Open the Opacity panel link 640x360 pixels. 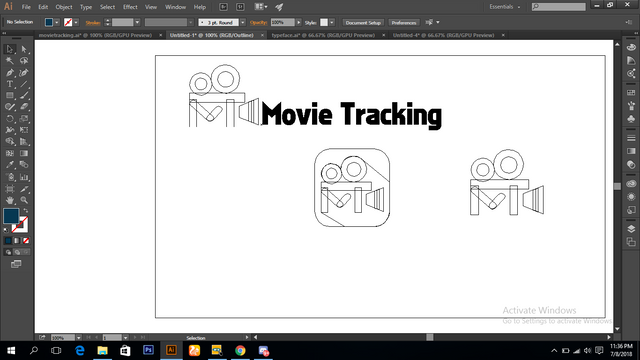(x=258, y=22)
